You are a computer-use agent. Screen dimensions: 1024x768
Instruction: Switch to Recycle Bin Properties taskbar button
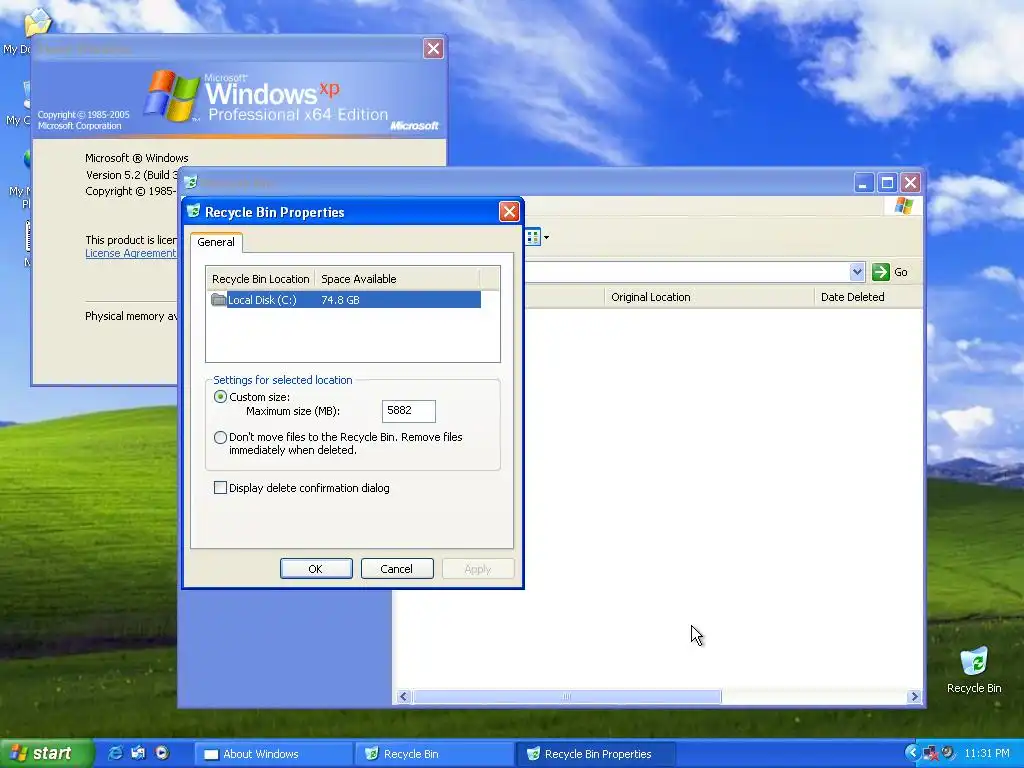click(x=596, y=754)
